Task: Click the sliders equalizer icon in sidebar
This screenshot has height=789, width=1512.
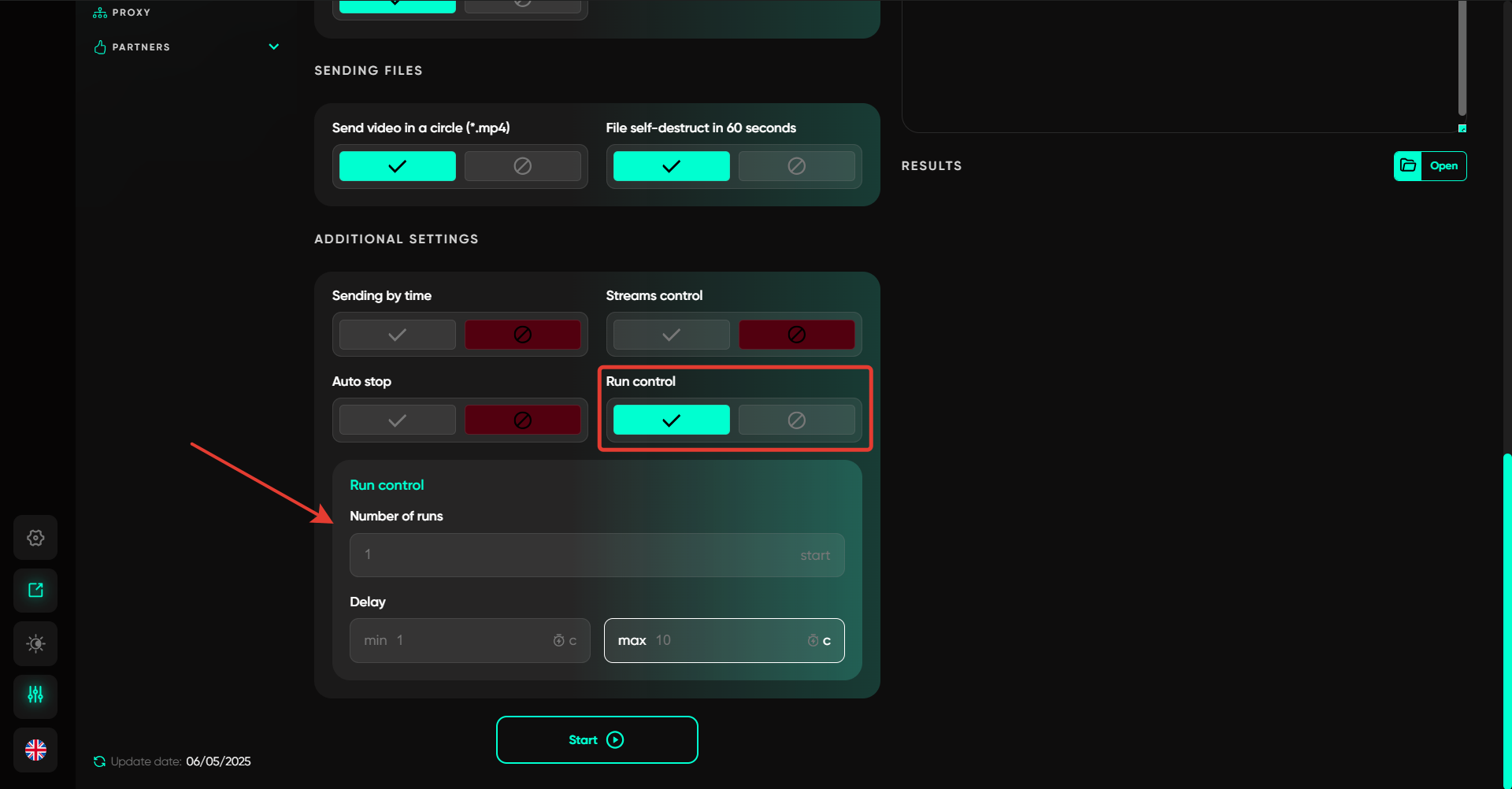Action: coord(35,695)
